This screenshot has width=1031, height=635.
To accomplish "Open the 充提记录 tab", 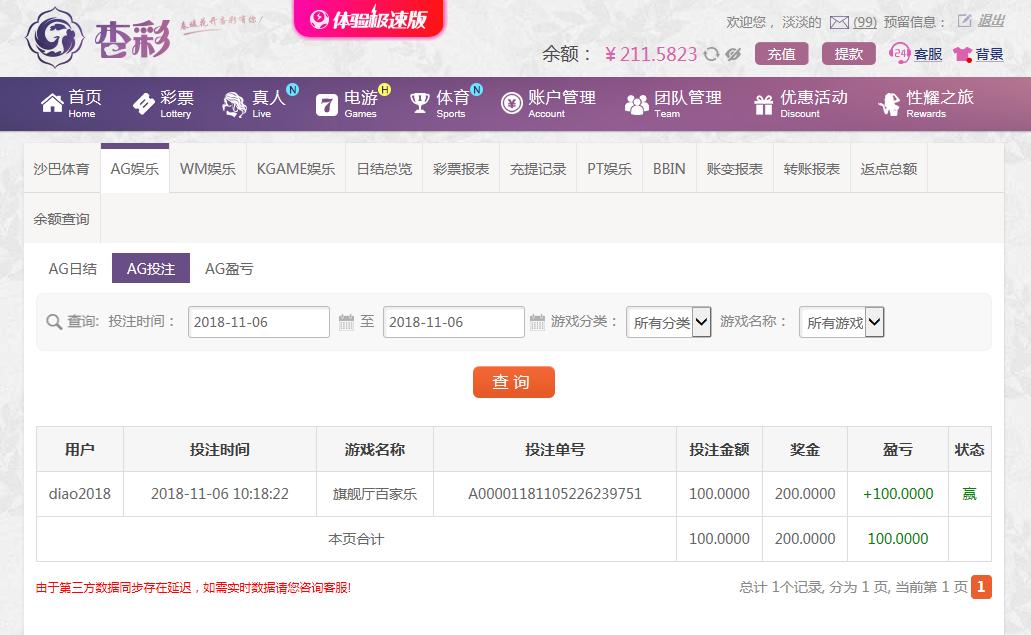I will pyautogui.click(x=538, y=169).
